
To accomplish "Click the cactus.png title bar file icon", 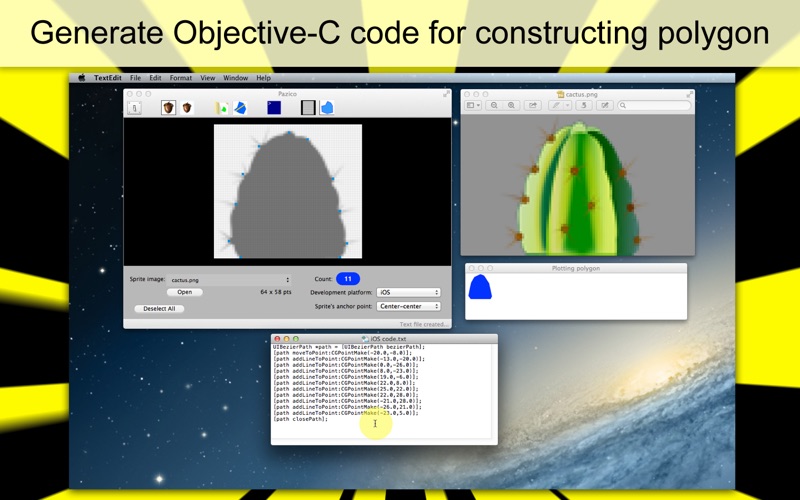I will (x=561, y=94).
